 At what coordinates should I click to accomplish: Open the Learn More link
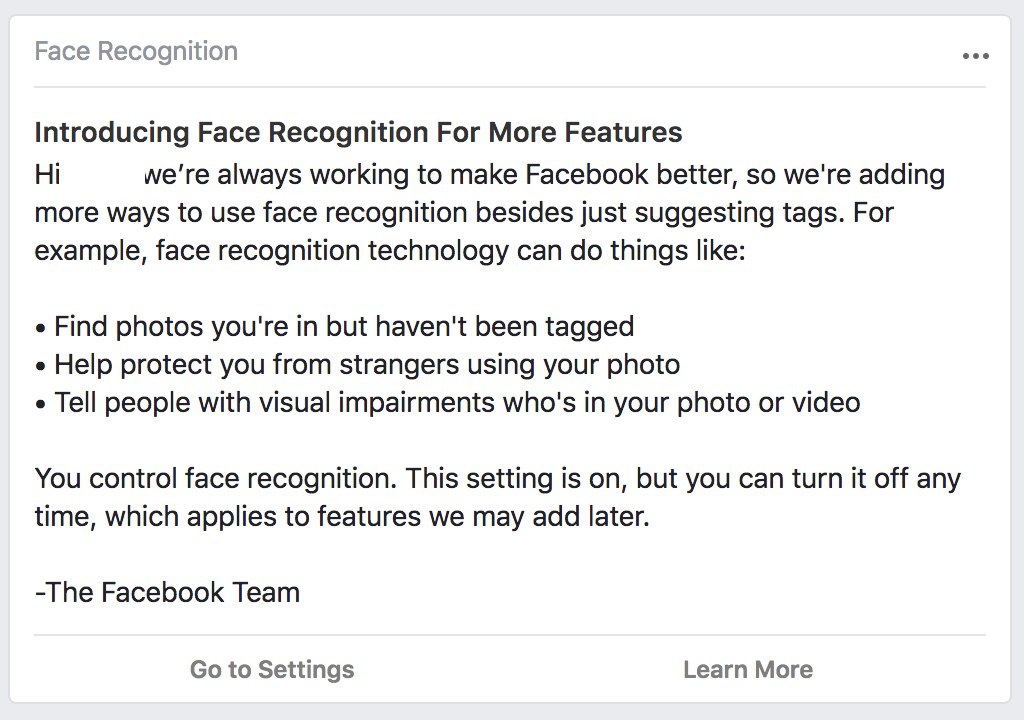click(x=748, y=670)
